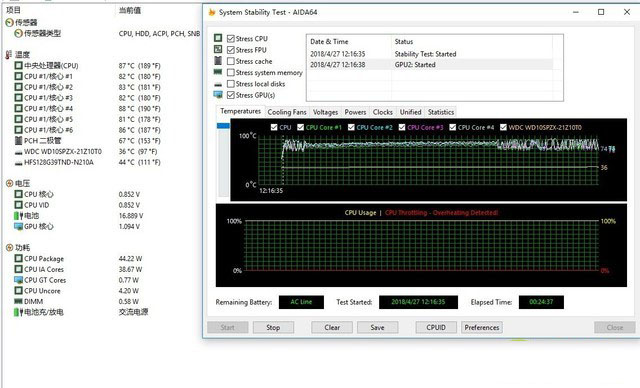Select the 'GPU2: Started' log row
The image size is (640, 388).
point(430,64)
